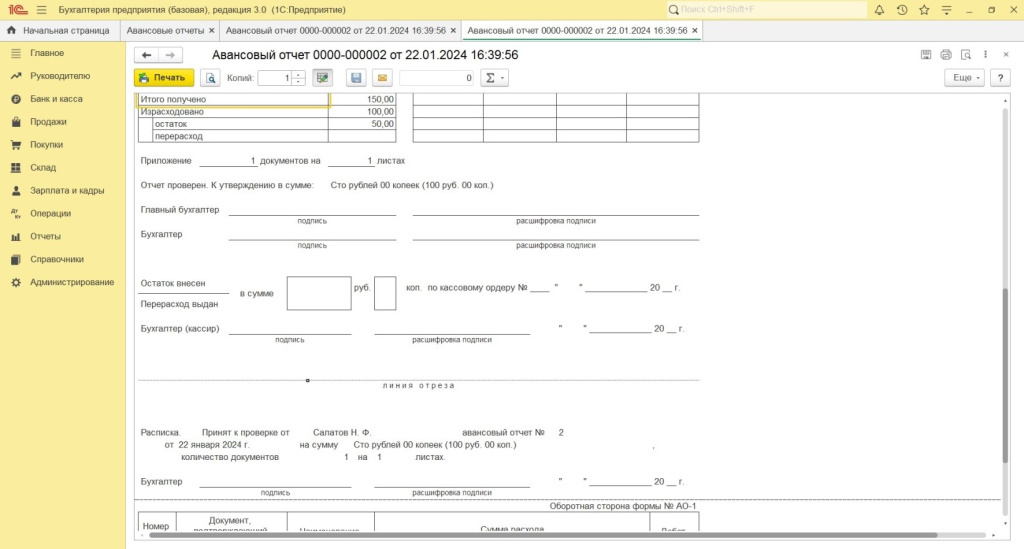Viewport: 1024px width, 549px height.
Task: Open the notifications bell icon
Action: tap(879, 10)
